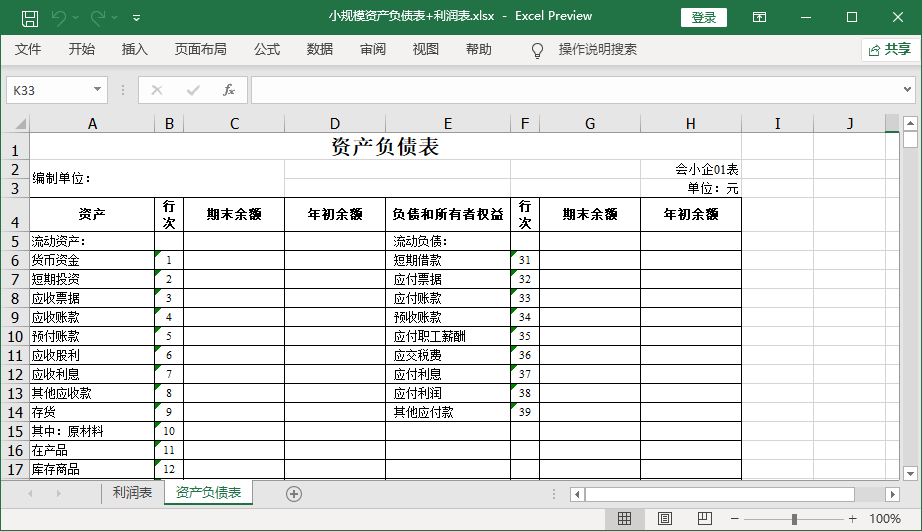Click the Insert Function fx icon
The height and width of the screenshot is (531, 922).
pyautogui.click(x=228, y=90)
